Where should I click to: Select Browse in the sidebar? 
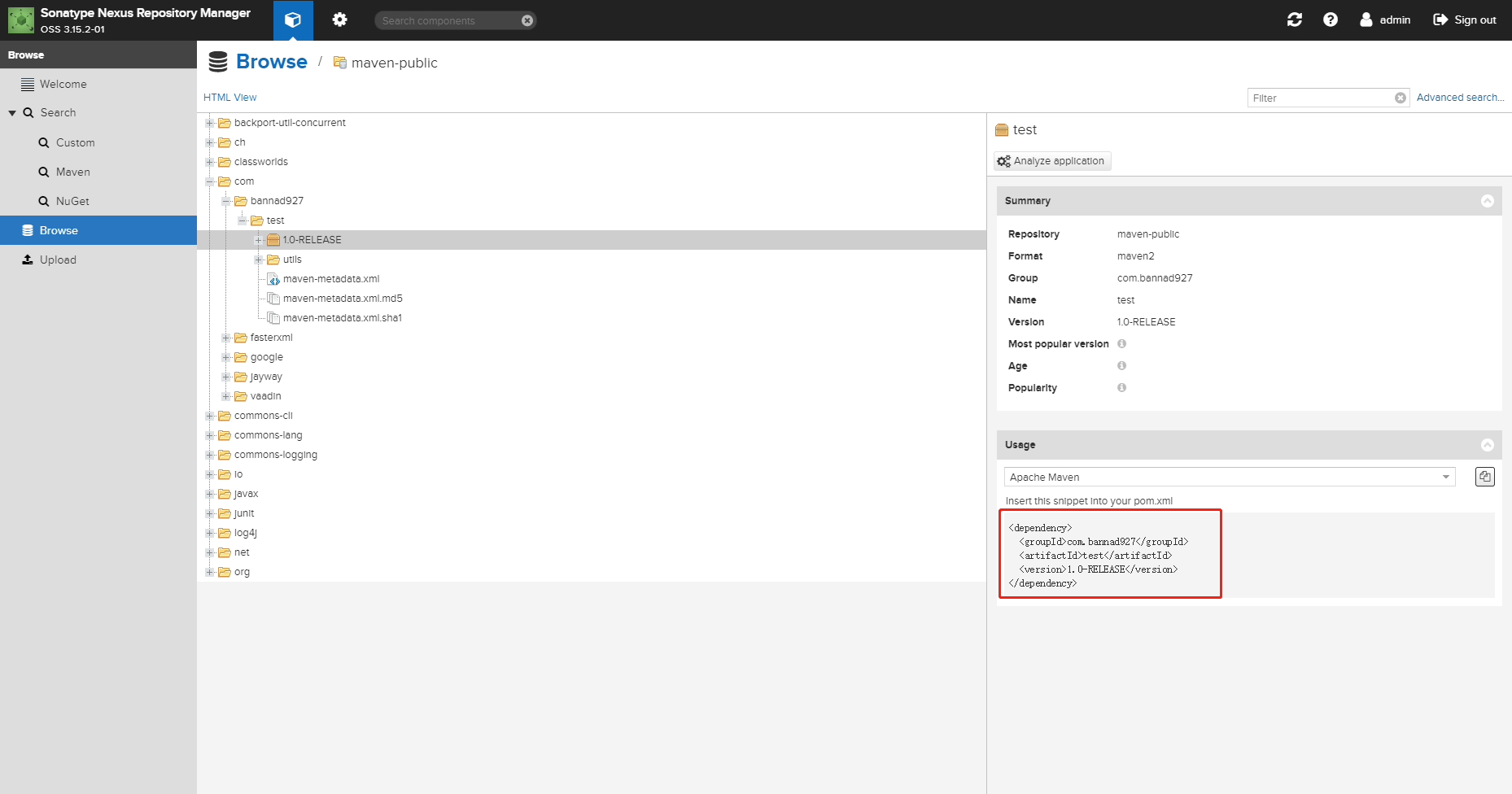(x=98, y=230)
